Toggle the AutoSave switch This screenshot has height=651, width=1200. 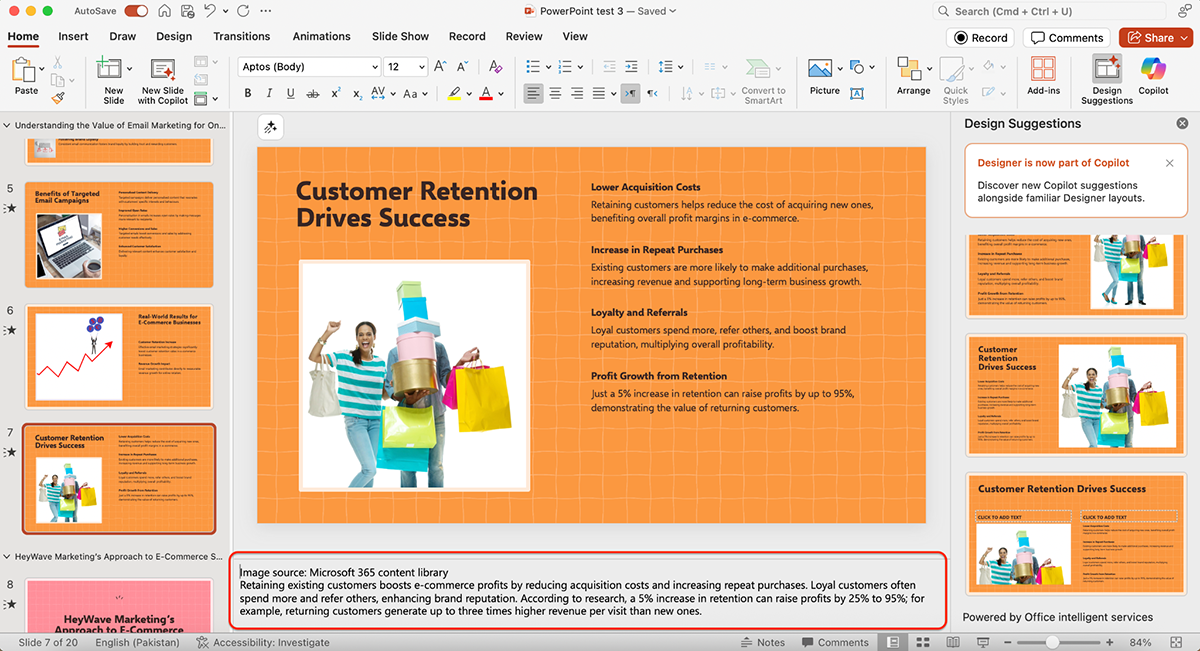(x=136, y=11)
